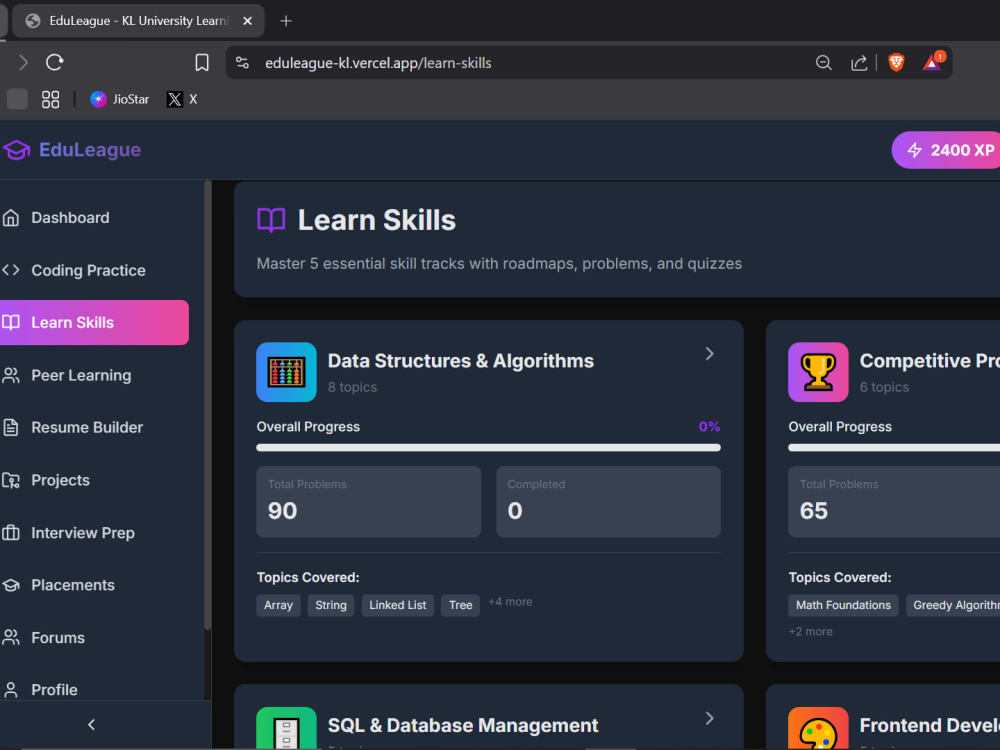Open a new browser tab with plus button

[286, 21]
